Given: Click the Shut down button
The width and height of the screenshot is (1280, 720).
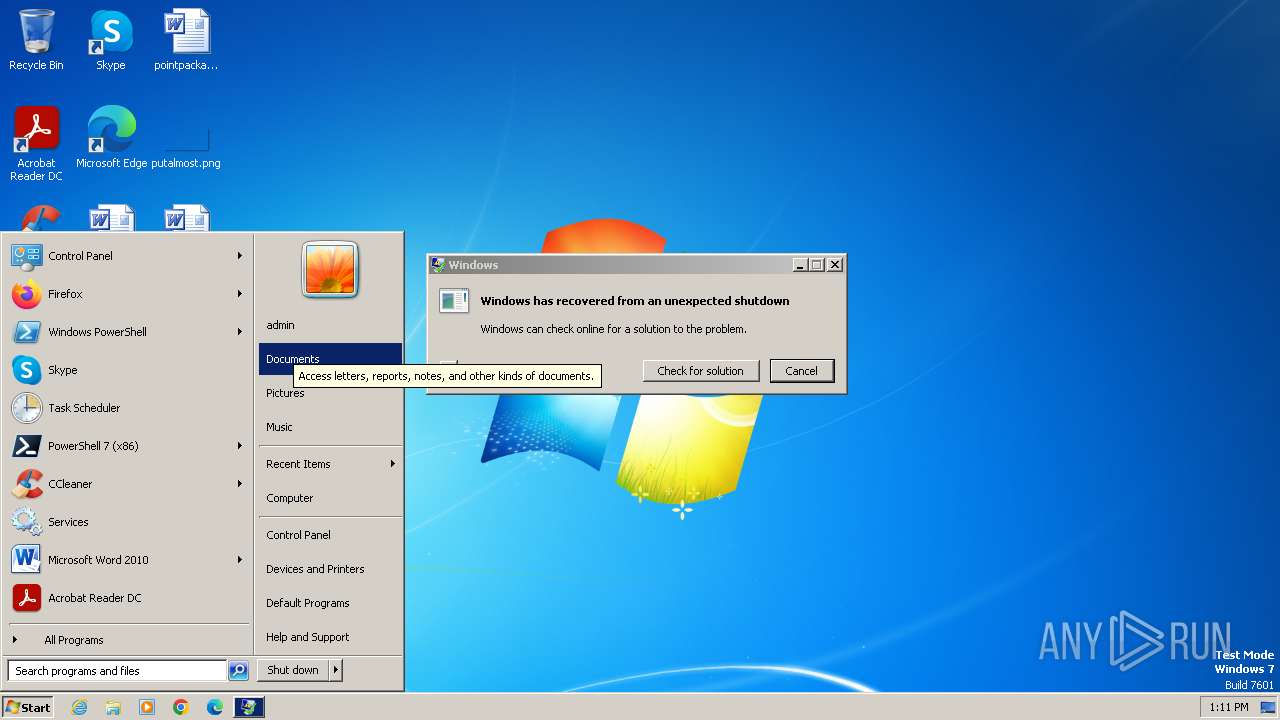Looking at the screenshot, I should 293,670.
